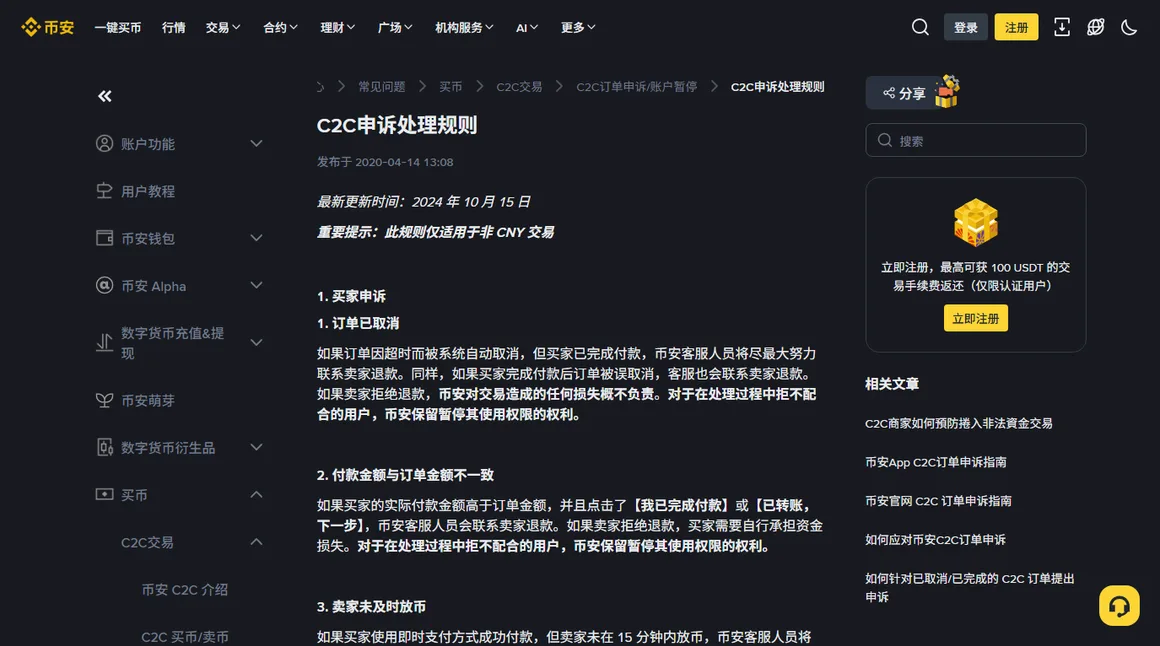Image resolution: width=1160 pixels, height=646 pixels.
Task: Click the Binance 币安 logo
Action: 48,27
